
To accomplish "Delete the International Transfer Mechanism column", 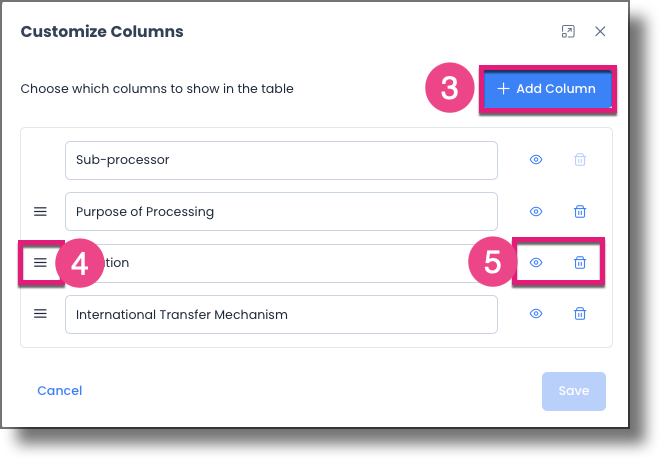I will 579,314.
